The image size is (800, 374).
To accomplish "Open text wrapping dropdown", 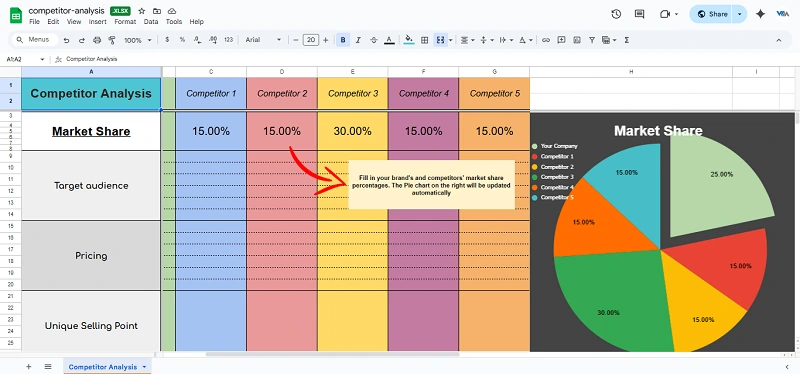I will [x=506, y=40].
